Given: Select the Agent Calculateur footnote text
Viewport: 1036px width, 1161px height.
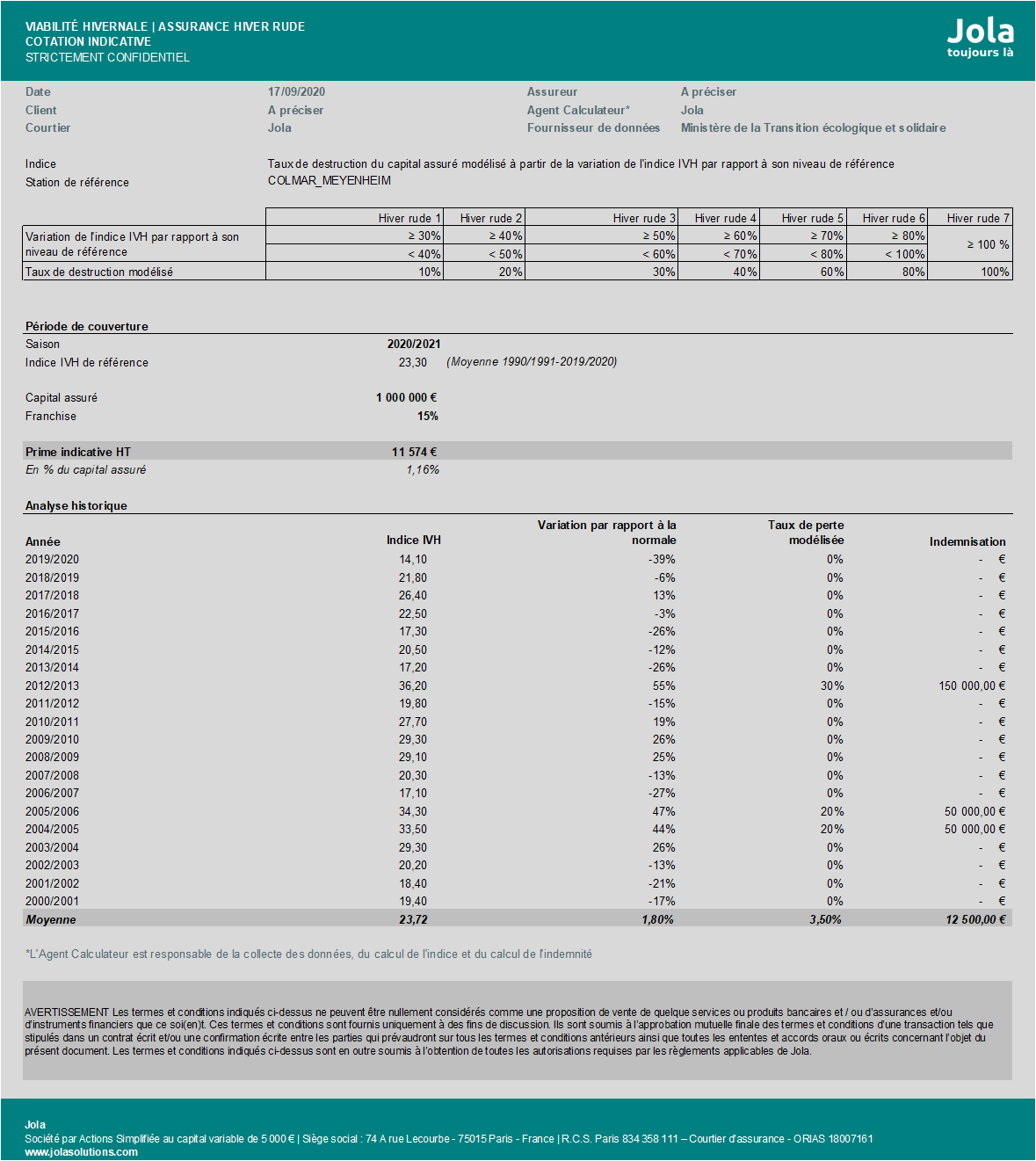Looking at the screenshot, I should pos(308,954).
